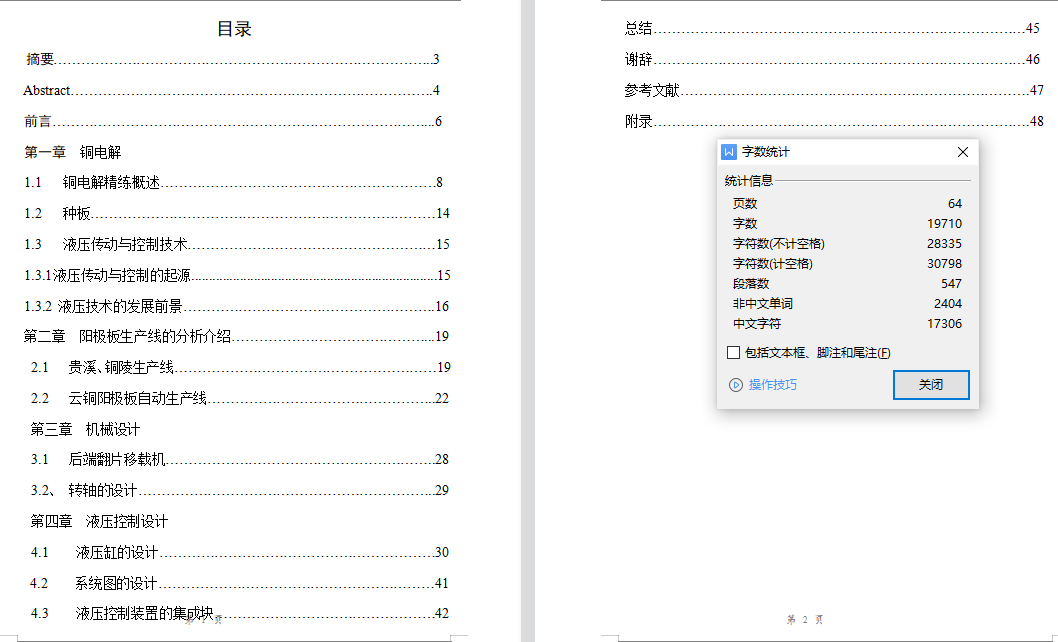Select 第一章 铜电解 chapter heading

coord(72,152)
